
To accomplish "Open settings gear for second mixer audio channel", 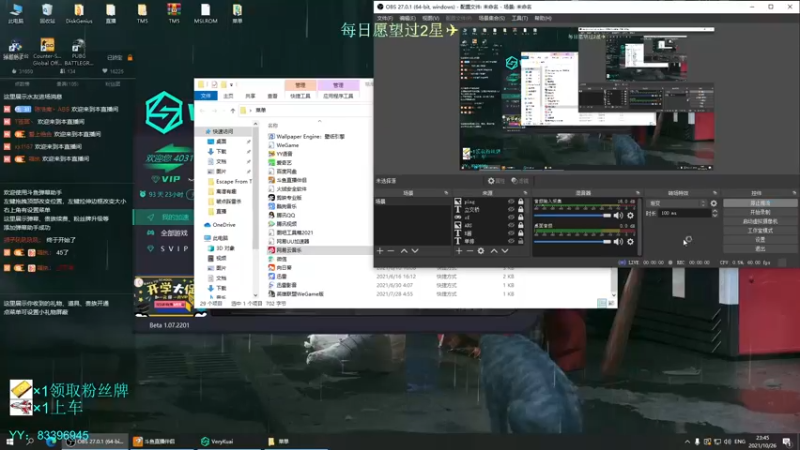I will [631, 241].
